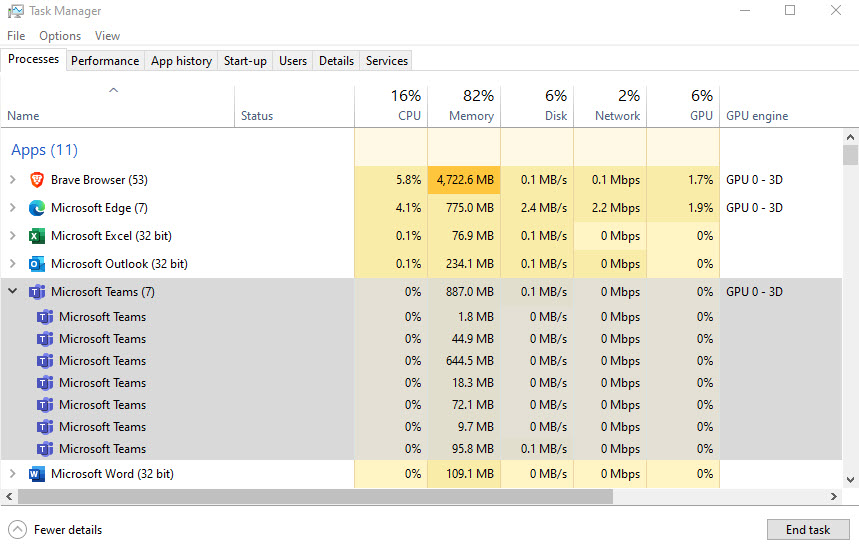Switch to the Performance tab
The width and height of the screenshot is (859, 554).
105,61
